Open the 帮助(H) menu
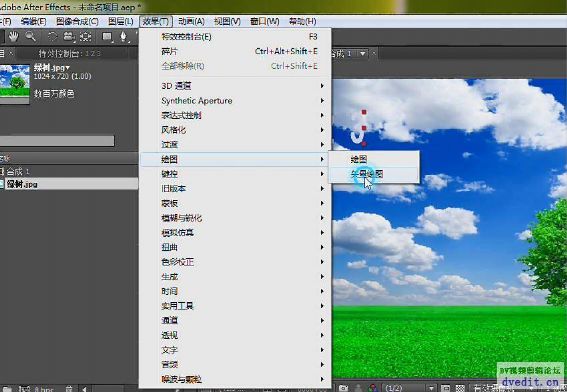Image resolution: width=567 pixels, height=392 pixels. (x=302, y=21)
